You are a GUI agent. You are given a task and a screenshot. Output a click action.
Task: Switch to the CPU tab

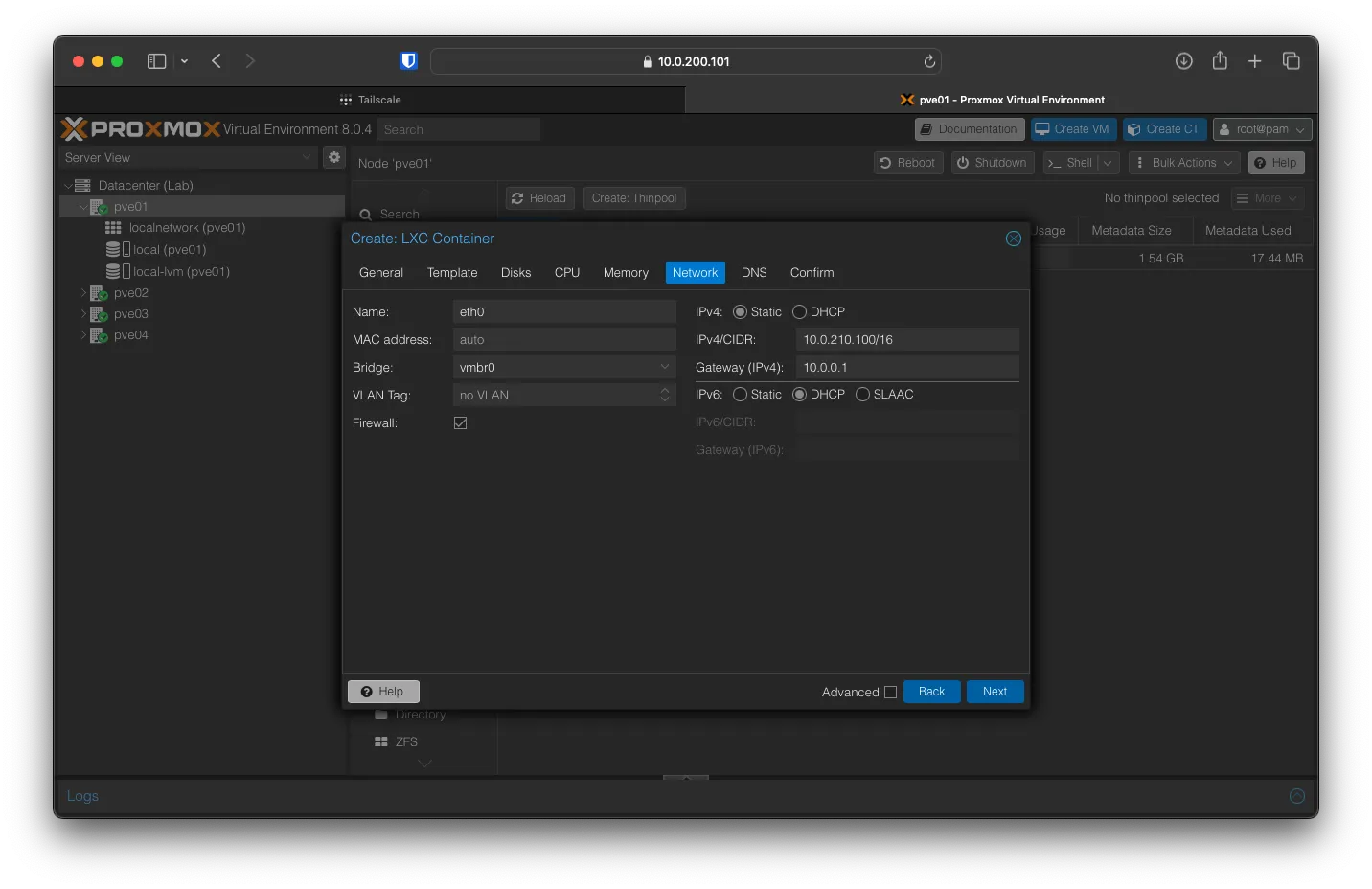[567, 273]
